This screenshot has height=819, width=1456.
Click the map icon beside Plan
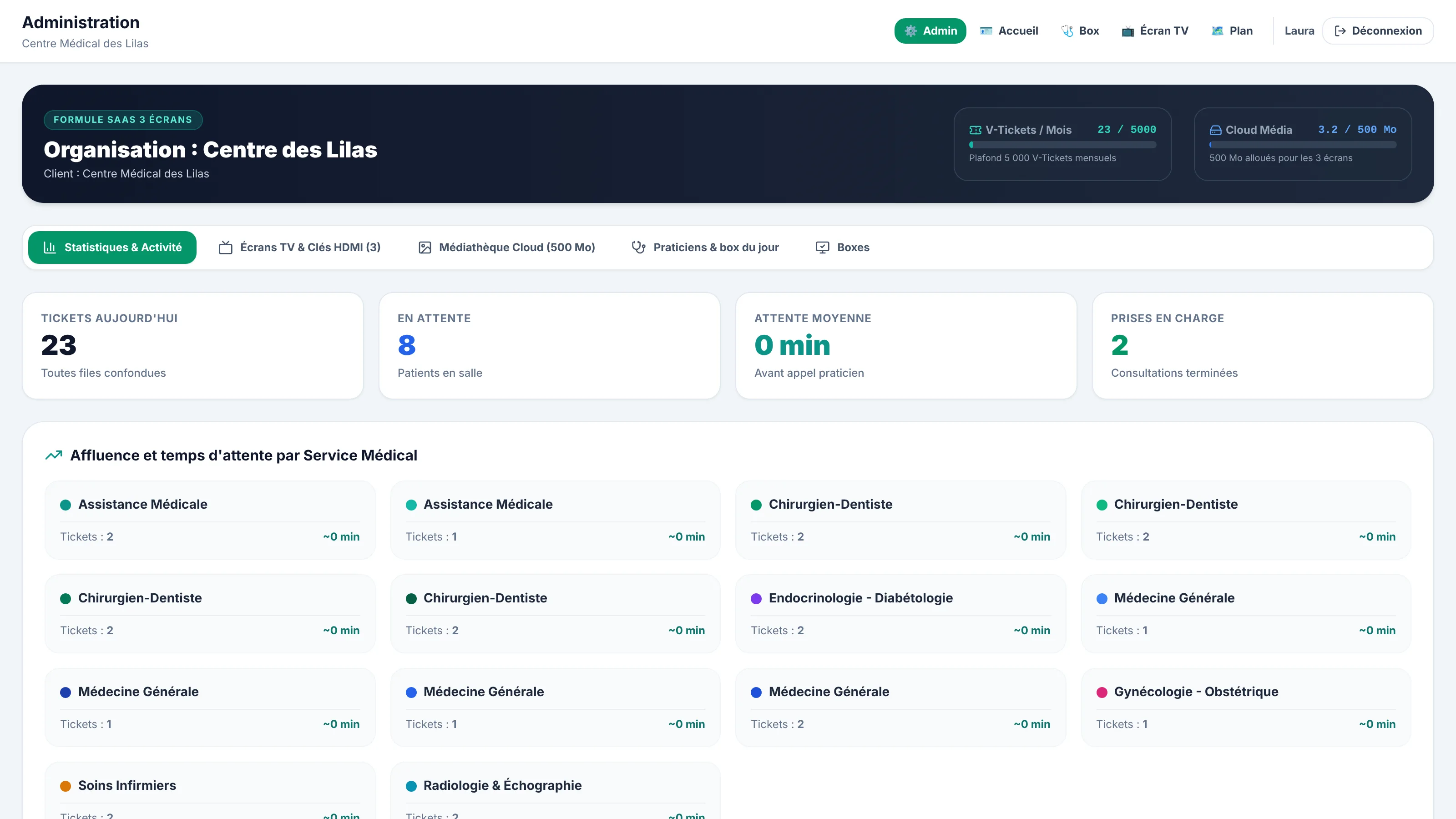[x=1218, y=30]
